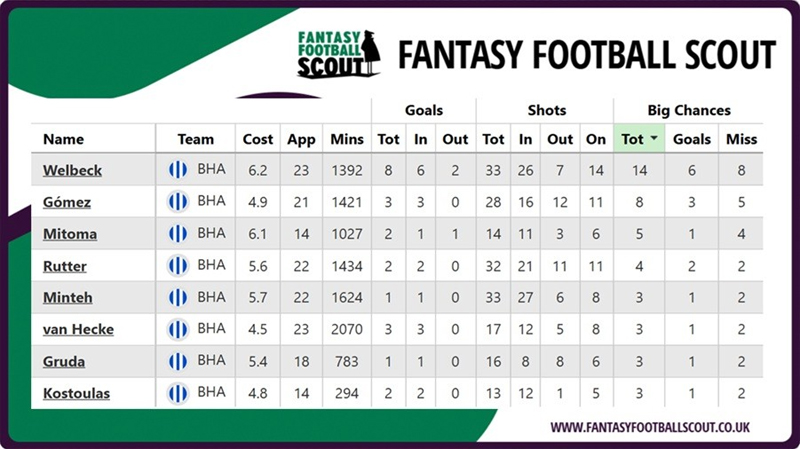Click Minteh's Brighton team badge icon
800x449 pixels.
click(178, 298)
